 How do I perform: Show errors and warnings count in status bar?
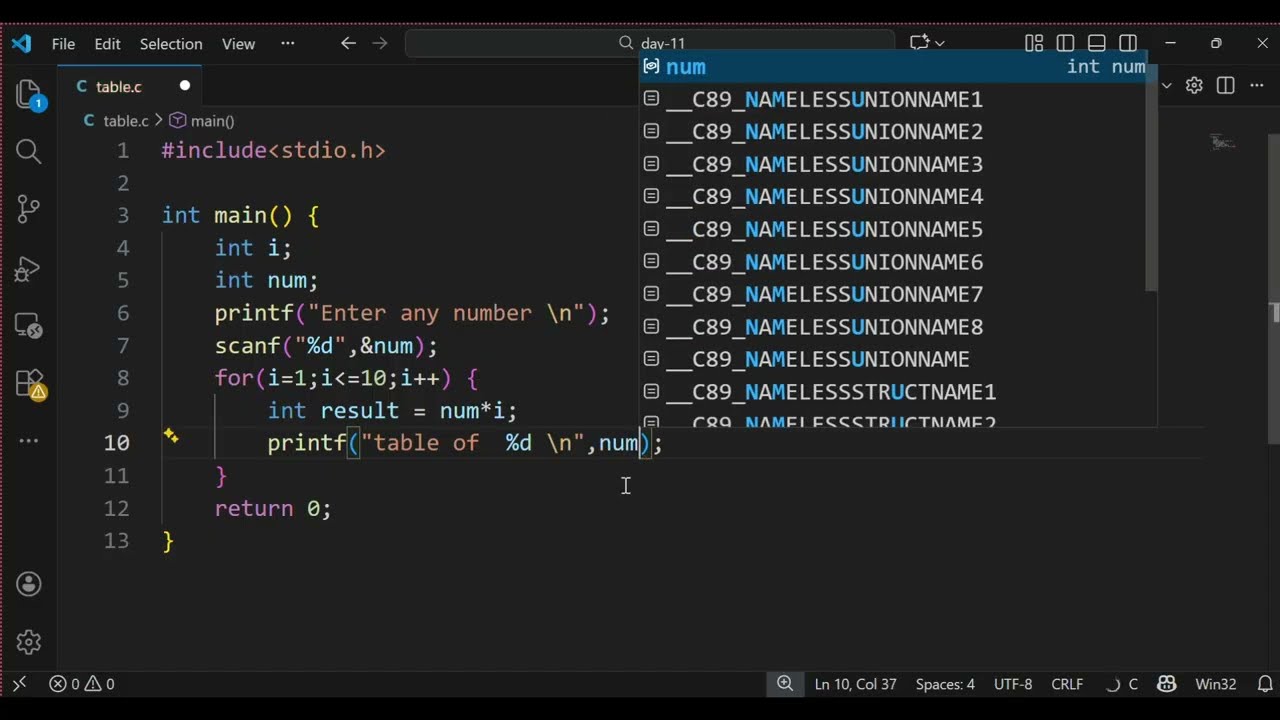[x=82, y=684]
